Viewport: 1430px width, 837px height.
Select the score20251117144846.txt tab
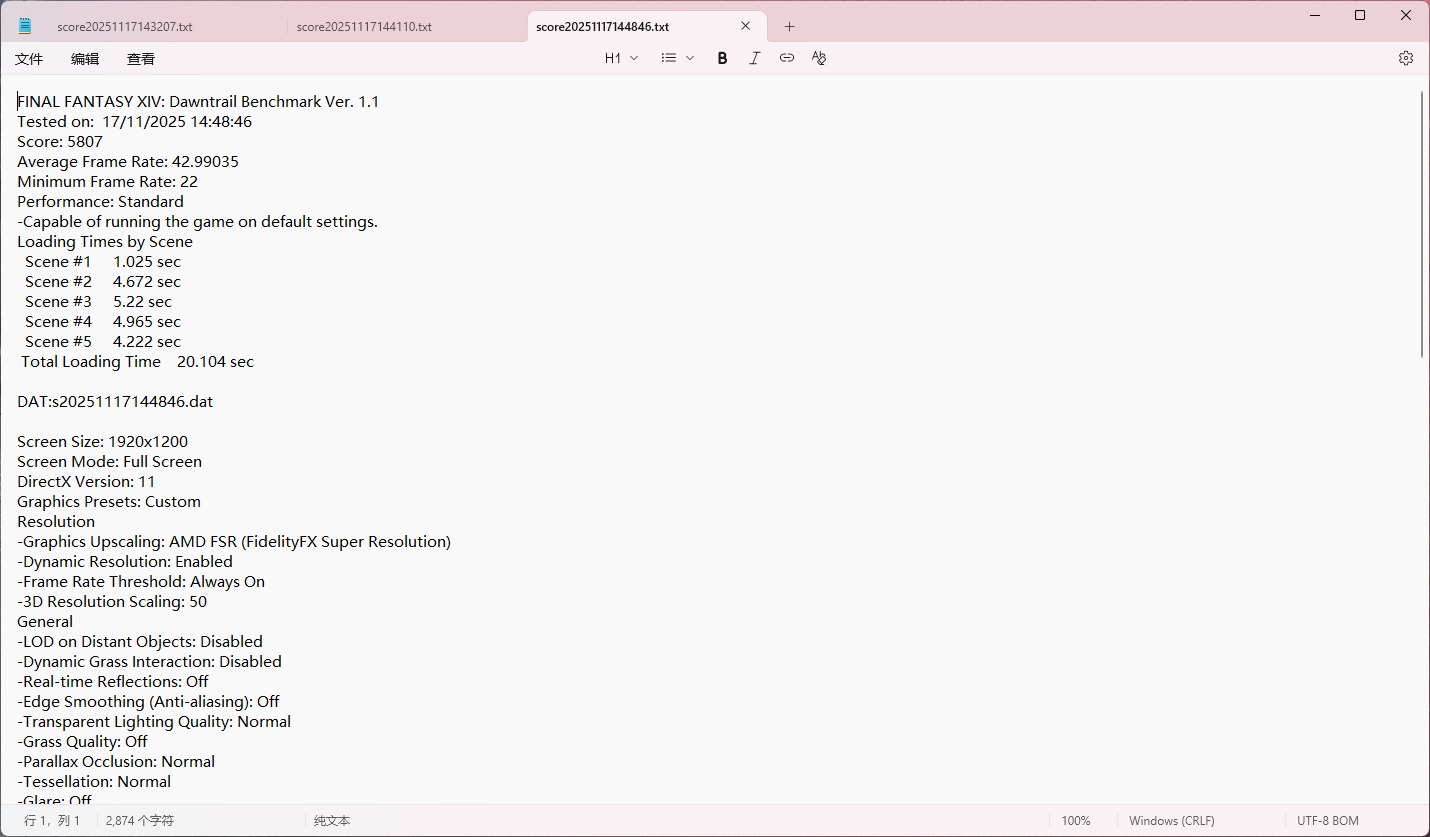(x=602, y=27)
